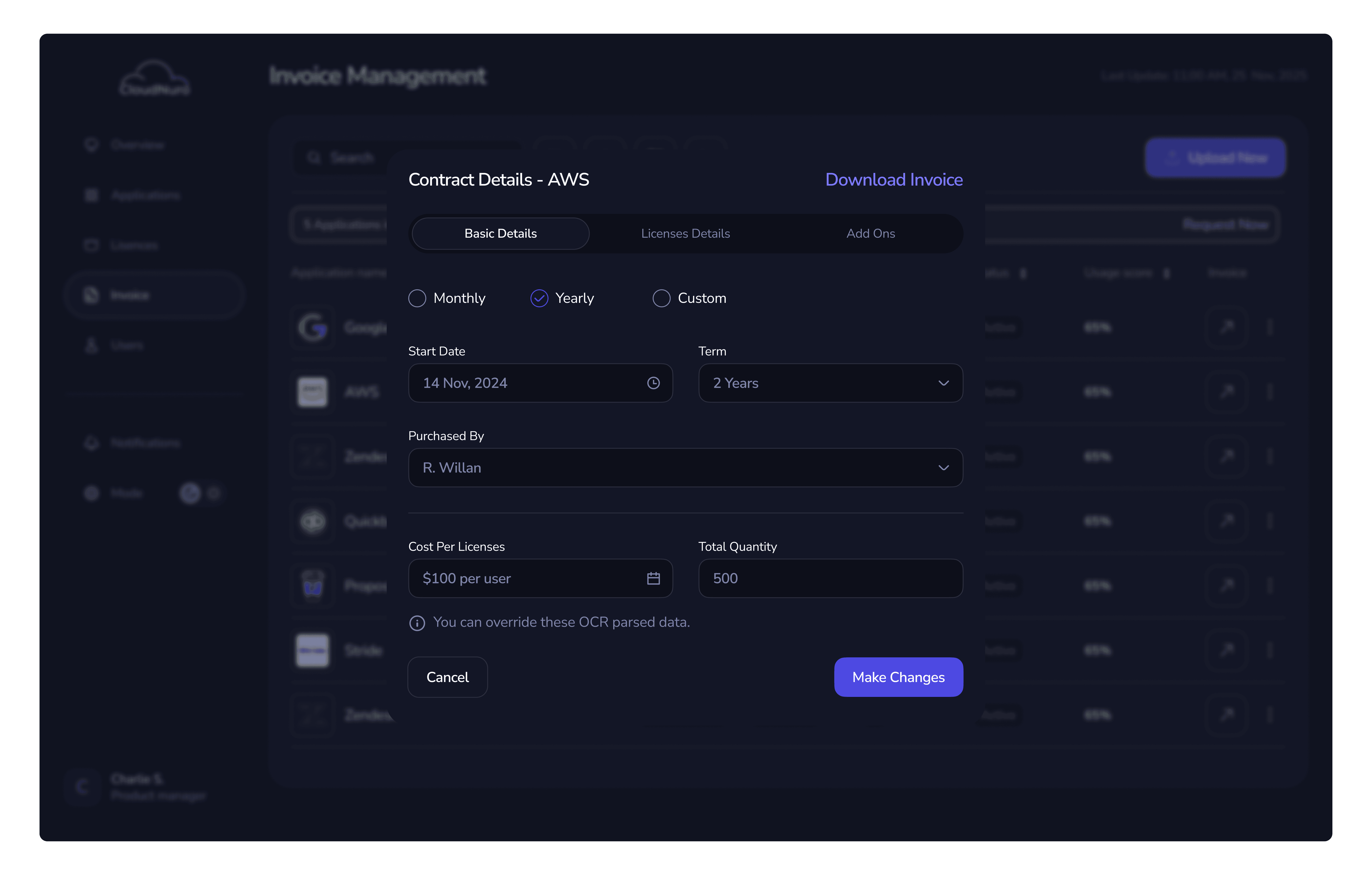This screenshot has height=875, width=1372.
Task: Click the Download Invoice link
Action: coord(893,180)
